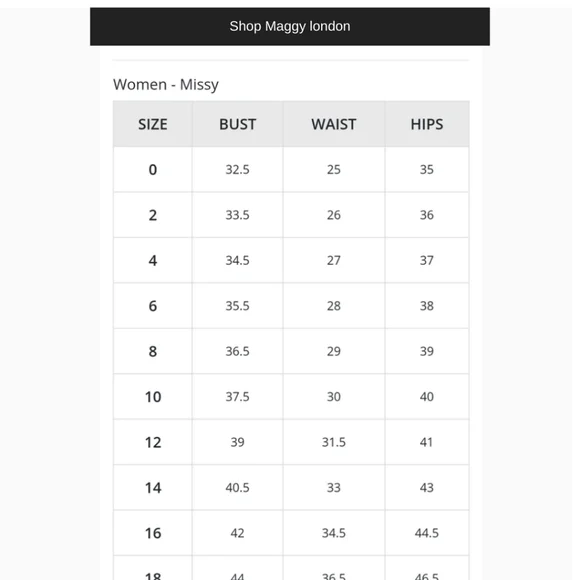
Task: Select bust value 40.5 cell
Action: (x=237, y=488)
